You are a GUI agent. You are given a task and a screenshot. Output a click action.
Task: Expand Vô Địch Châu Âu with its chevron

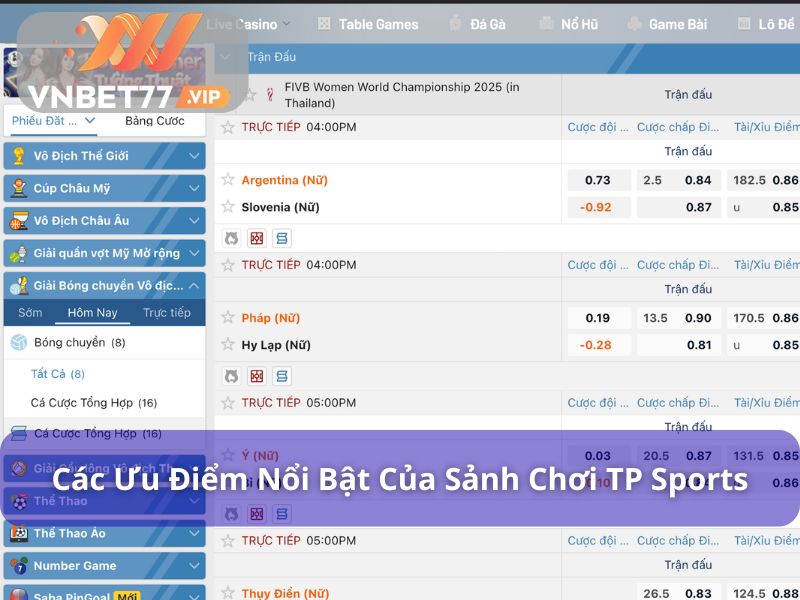(194, 221)
